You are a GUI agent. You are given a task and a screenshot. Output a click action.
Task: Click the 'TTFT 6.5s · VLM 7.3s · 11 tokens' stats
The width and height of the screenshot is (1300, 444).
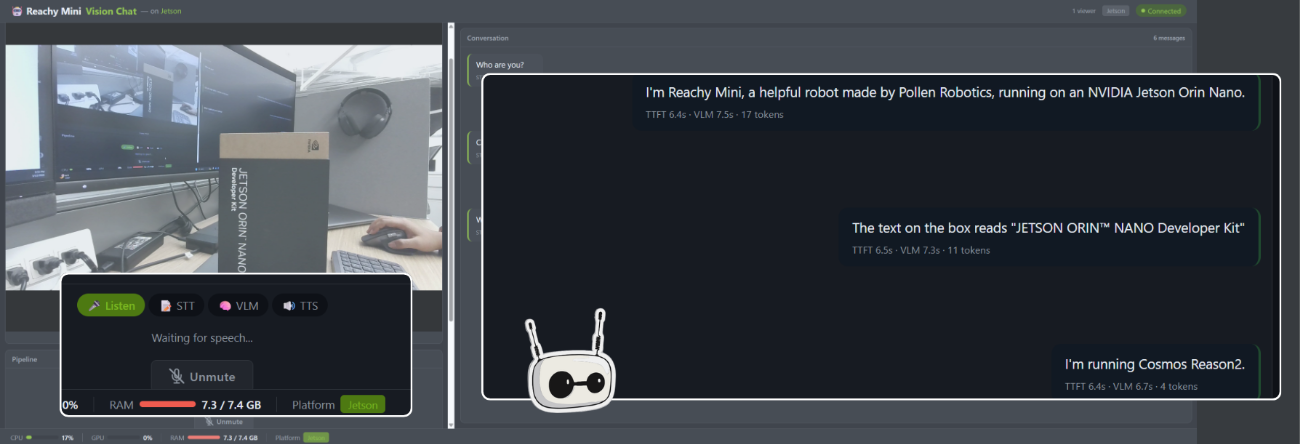click(x=921, y=251)
